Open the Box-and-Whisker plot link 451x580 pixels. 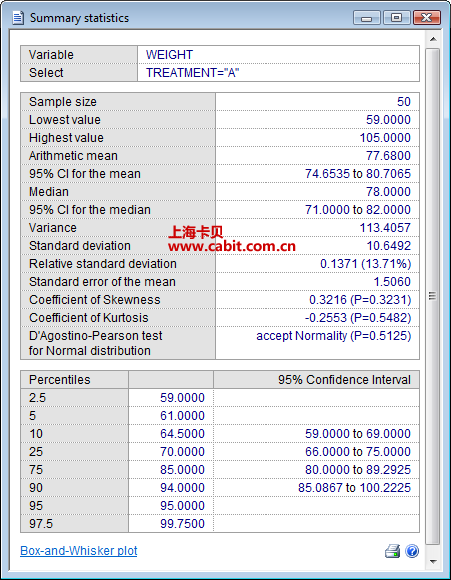(x=78, y=551)
